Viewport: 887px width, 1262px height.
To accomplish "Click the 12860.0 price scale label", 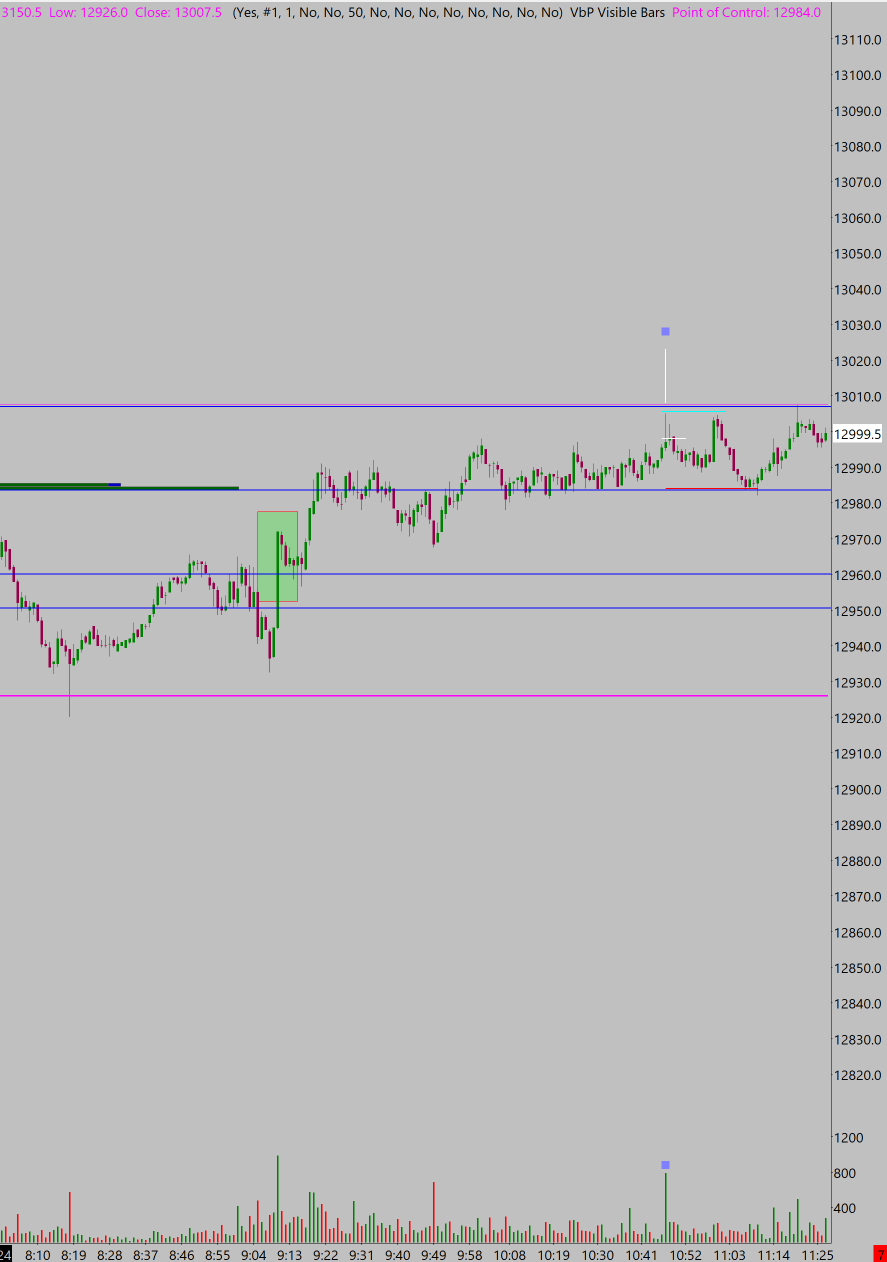I will click(x=858, y=932).
